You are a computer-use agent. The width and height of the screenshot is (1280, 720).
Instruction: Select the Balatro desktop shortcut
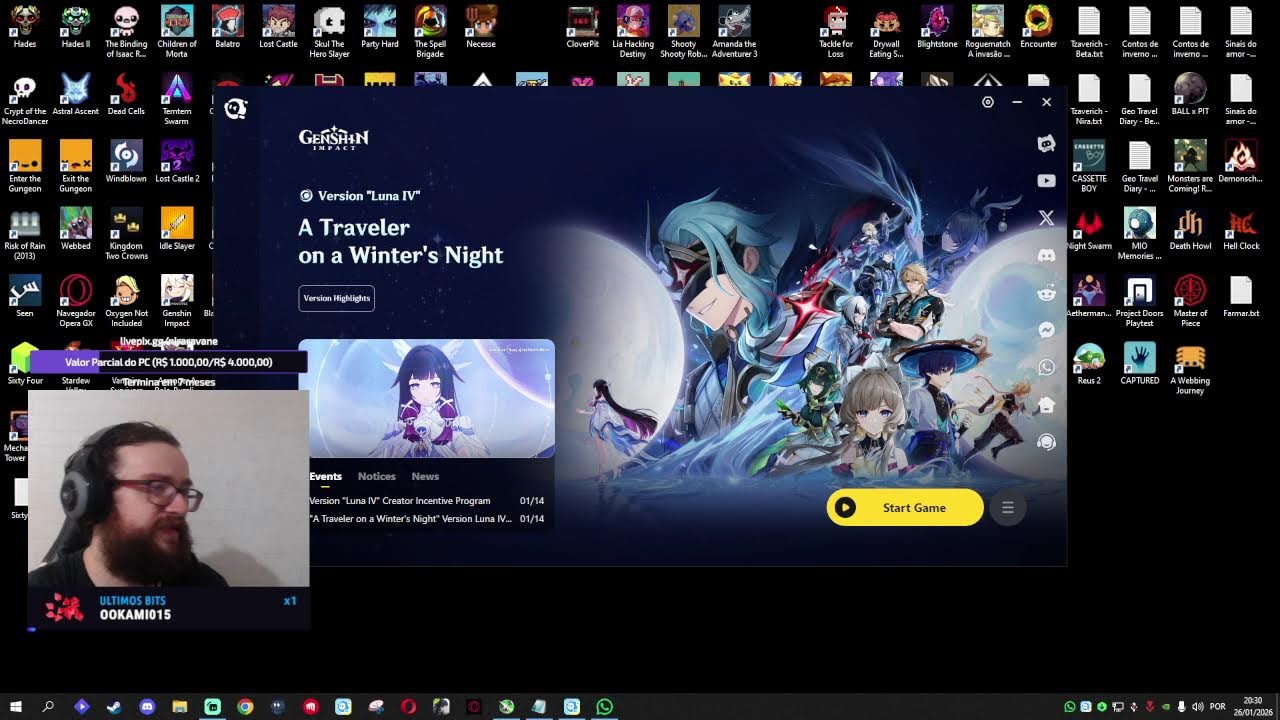coord(227,28)
